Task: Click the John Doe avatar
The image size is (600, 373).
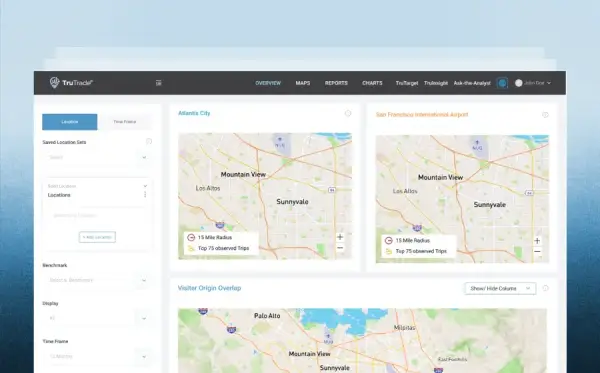Action: pyautogui.click(x=518, y=83)
